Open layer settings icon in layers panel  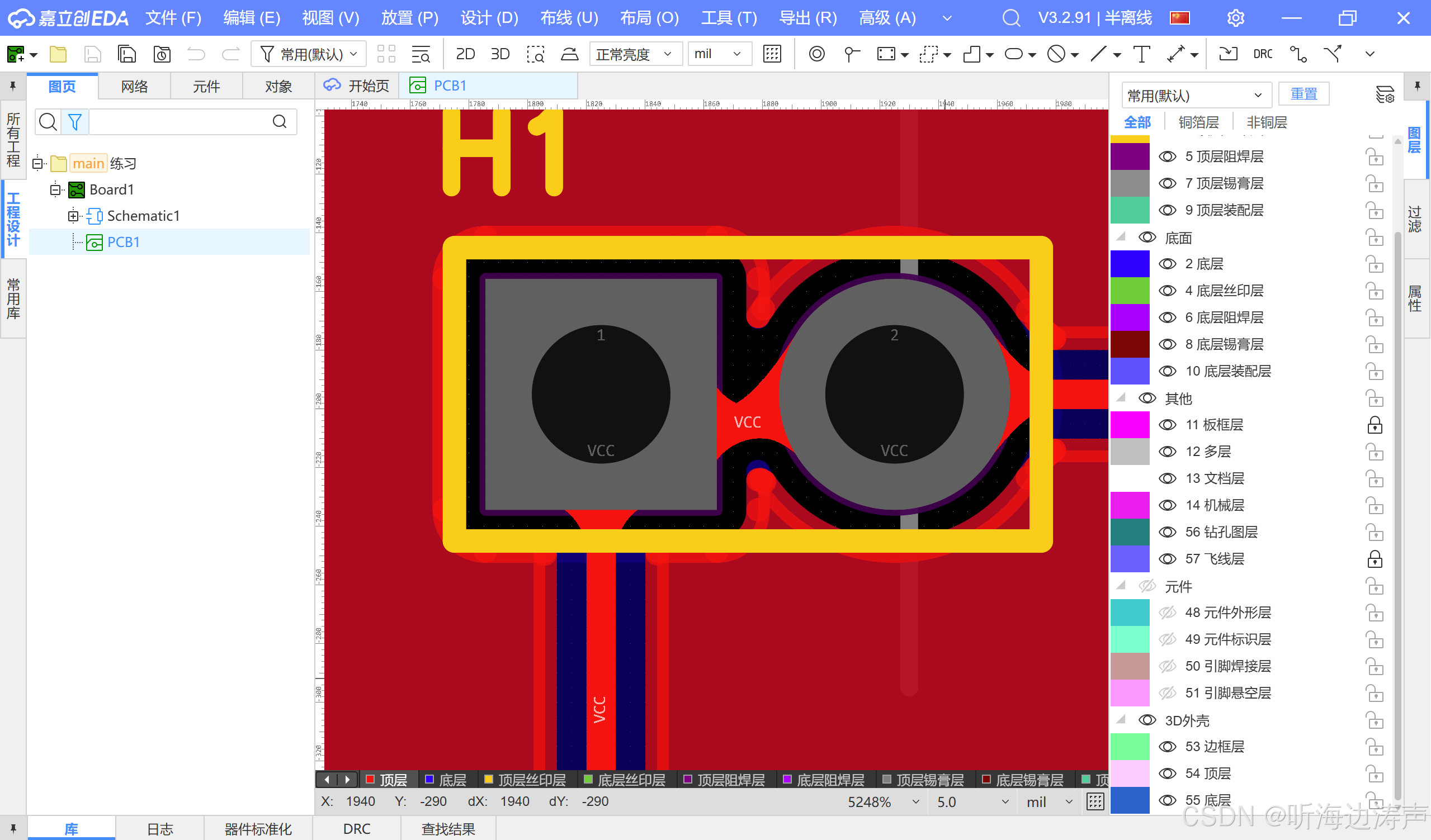(x=1385, y=94)
